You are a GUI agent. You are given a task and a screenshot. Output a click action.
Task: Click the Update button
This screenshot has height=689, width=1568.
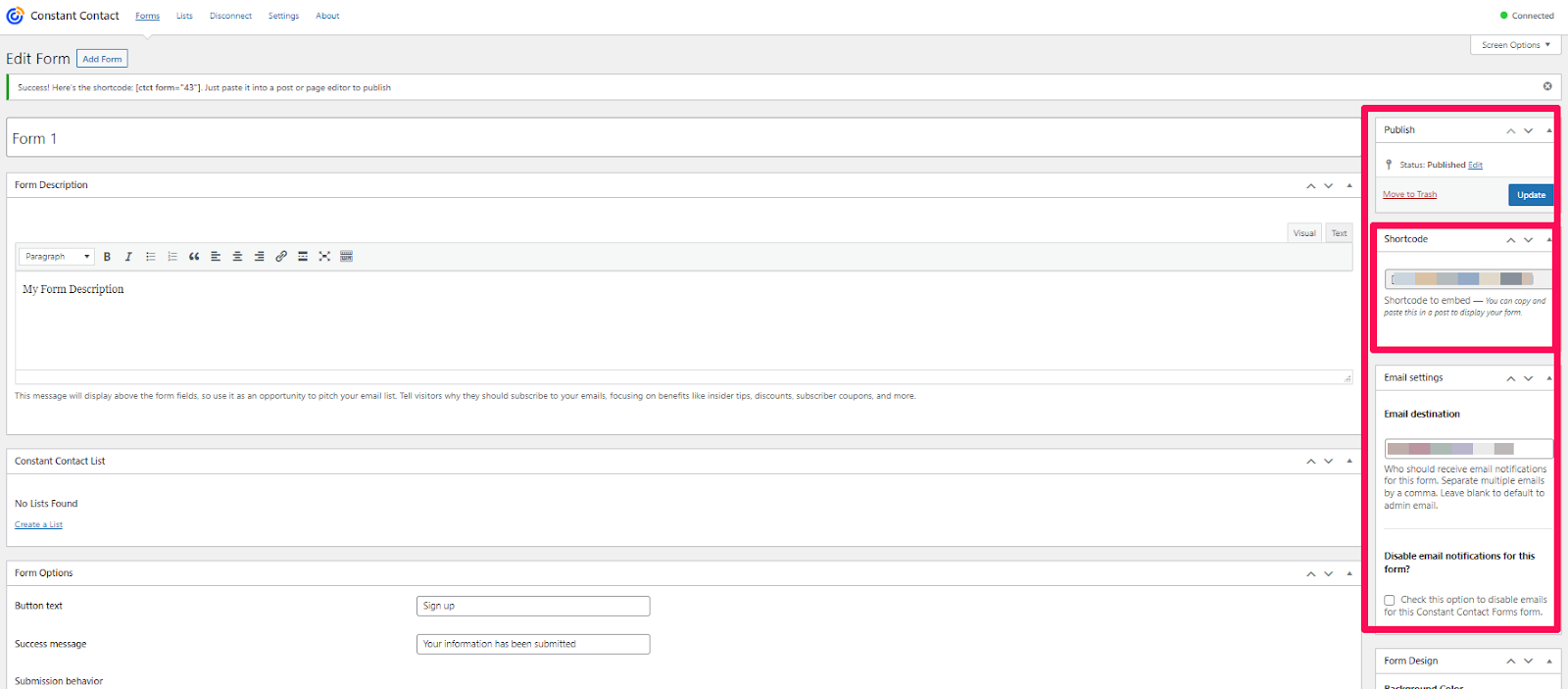(1530, 195)
